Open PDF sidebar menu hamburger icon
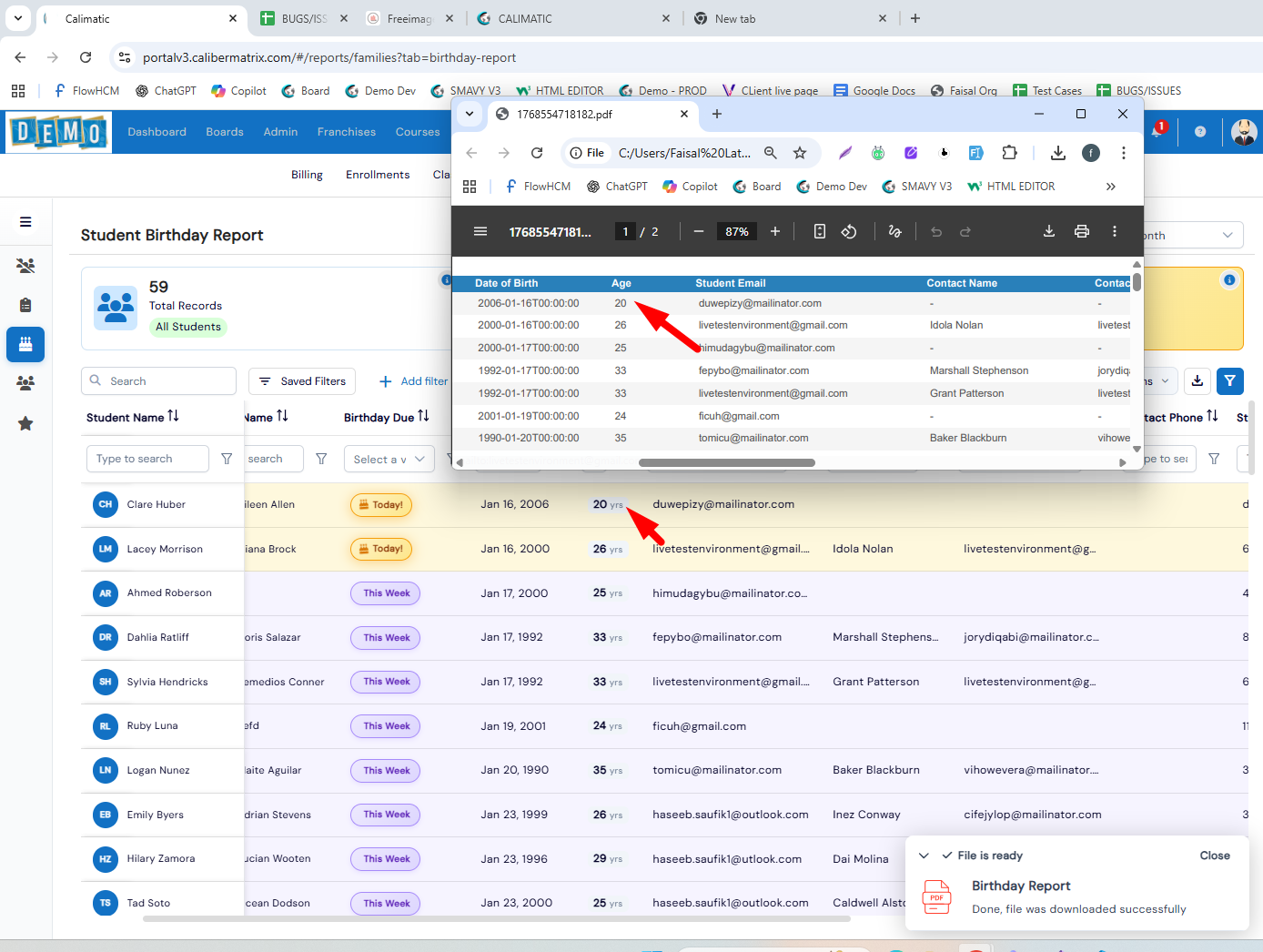 480,231
